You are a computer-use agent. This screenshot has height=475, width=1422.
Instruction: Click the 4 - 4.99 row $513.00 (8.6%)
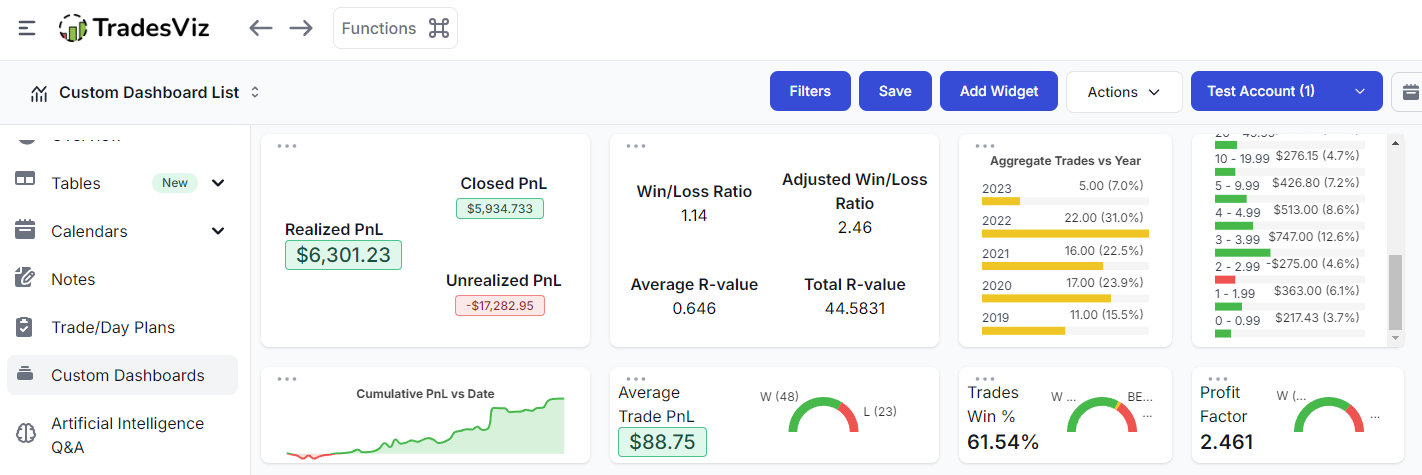[x=1316, y=211]
